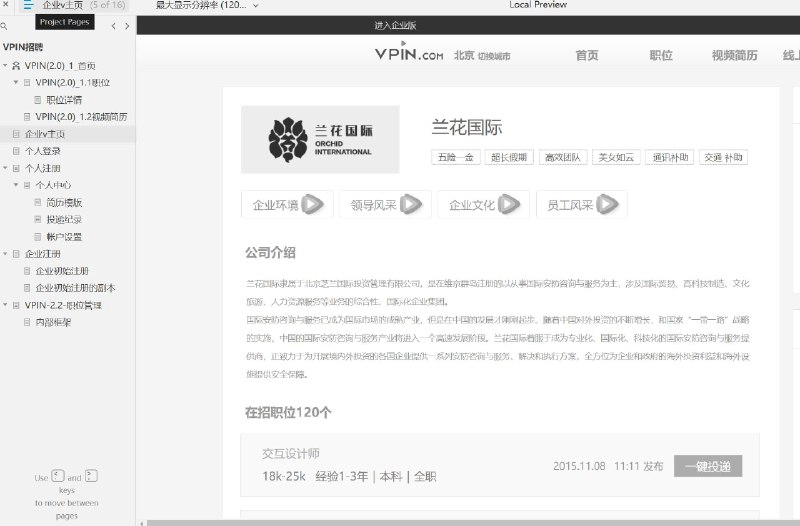Click the 兰花国际 company name heading
The height and width of the screenshot is (526, 800).
pos(467,128)
